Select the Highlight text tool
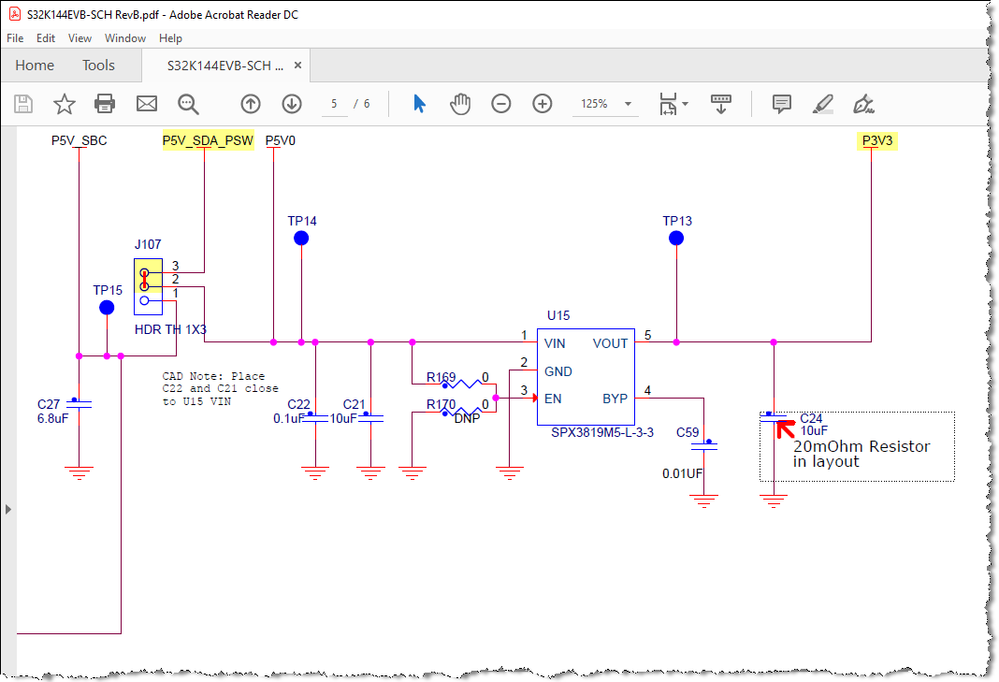 click(x=822, y=103)
